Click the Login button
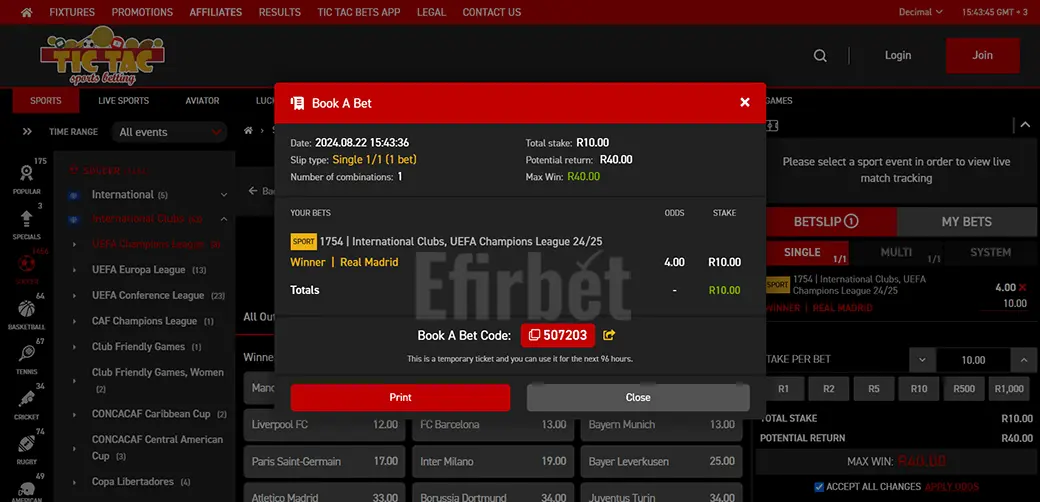1040x502 pixels. coord(897,56)
